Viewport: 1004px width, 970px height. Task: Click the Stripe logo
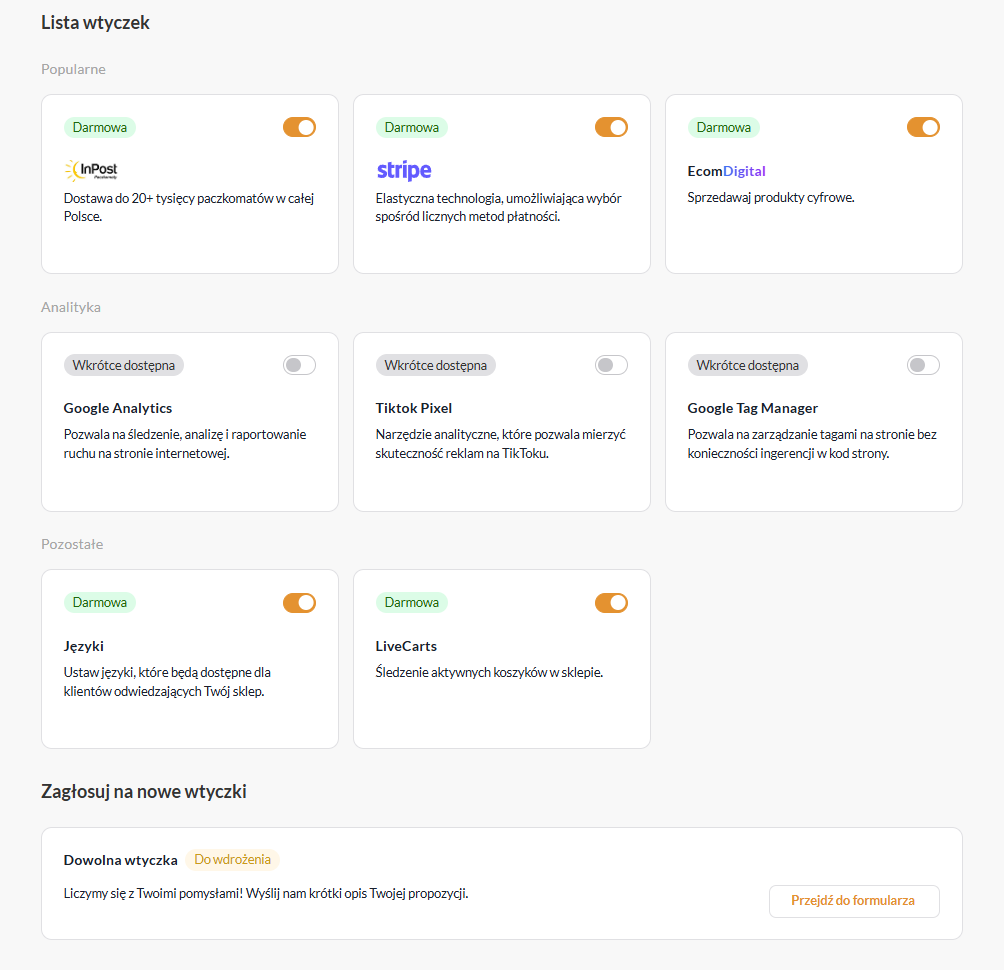click(404, 170)
